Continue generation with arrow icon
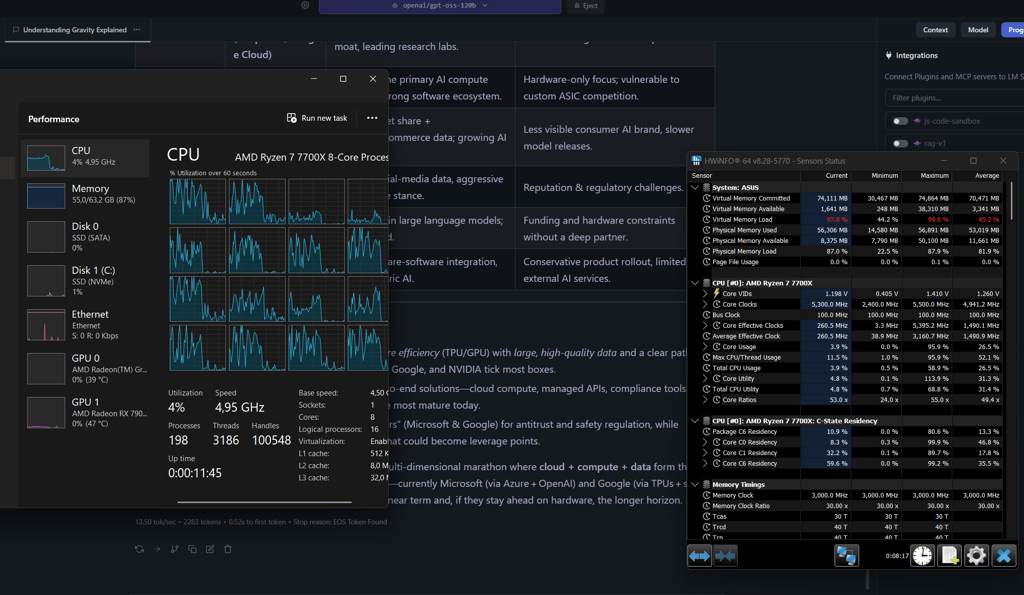The image size is (1024, 595). pyautogui.click(x=157, y=549)
